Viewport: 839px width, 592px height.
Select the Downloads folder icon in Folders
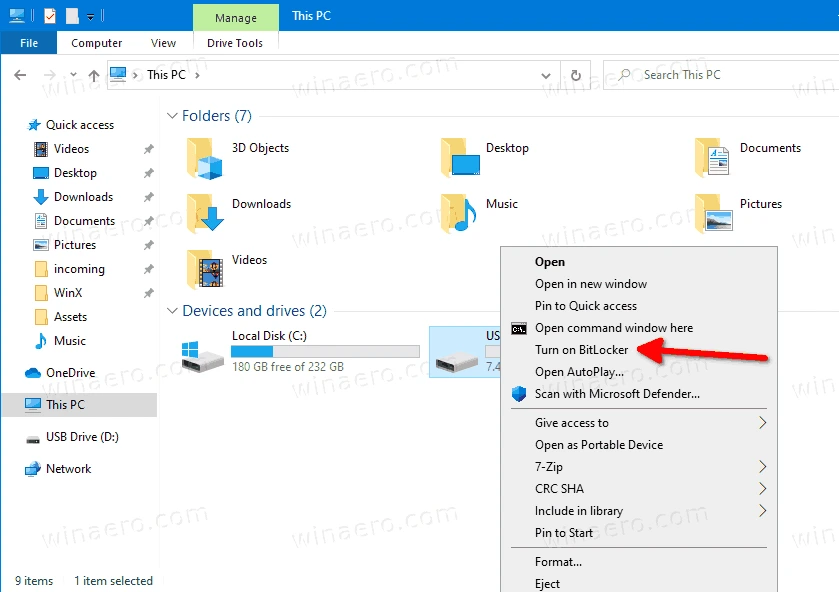pos(205,214)
